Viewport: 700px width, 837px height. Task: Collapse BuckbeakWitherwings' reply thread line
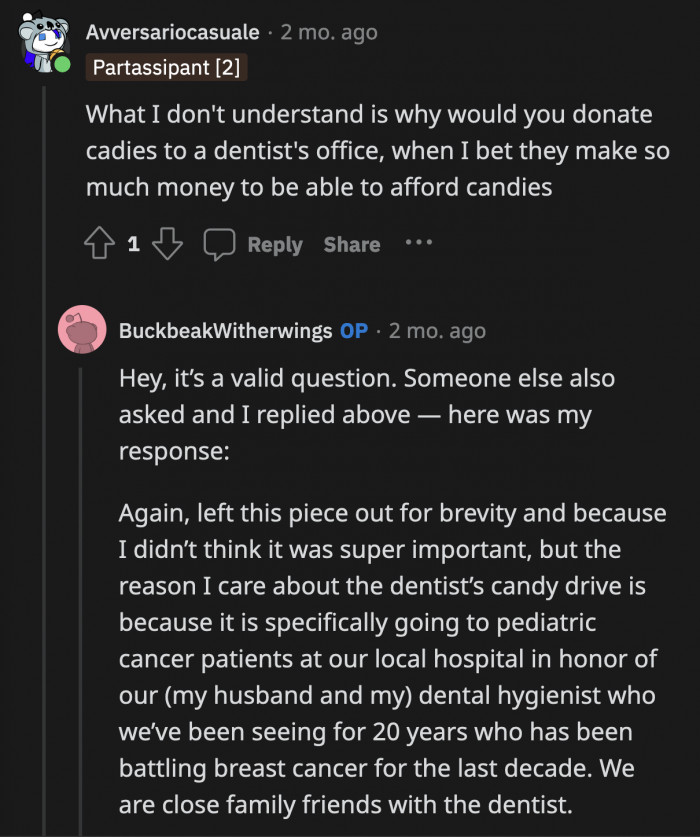pyautogui.click(x=83, y=600)
